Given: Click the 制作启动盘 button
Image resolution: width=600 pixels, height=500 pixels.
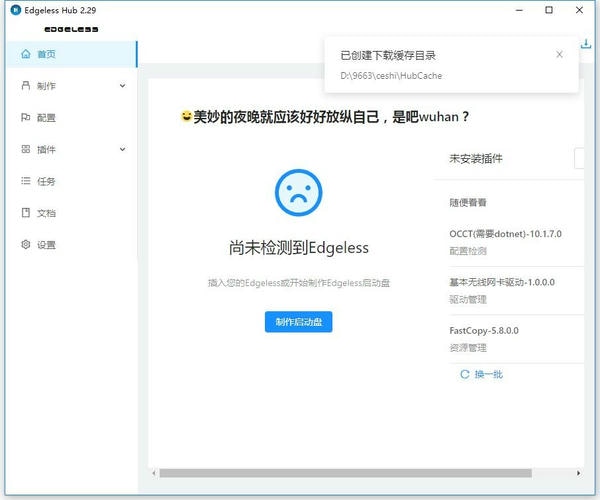Looking at the screenshot, I should (x=298, y=322).
